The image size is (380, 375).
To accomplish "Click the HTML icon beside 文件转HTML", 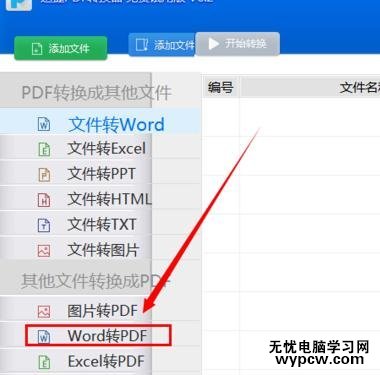I will pyautogui.click(x=44, y=200).
